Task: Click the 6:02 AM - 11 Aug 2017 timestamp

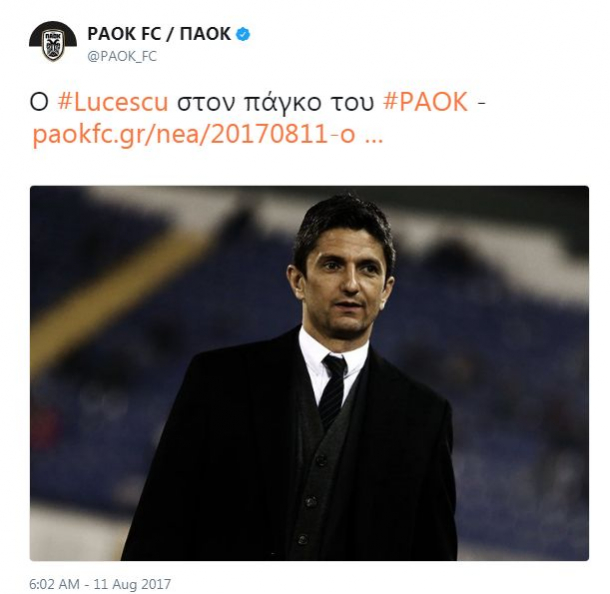Action: pos(100,584)
